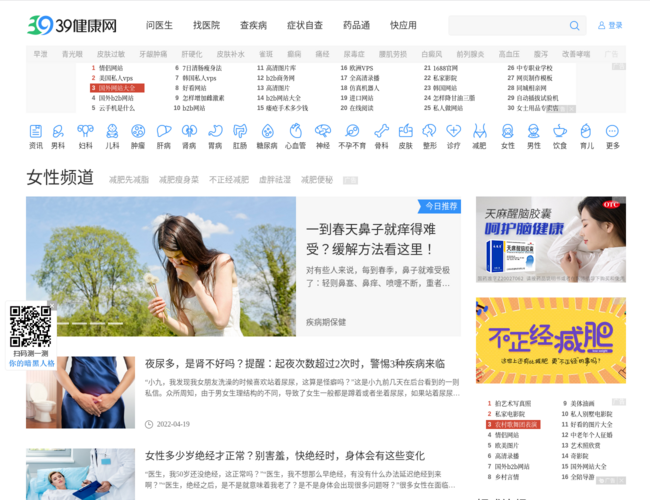The image size is (650, 500).
Task: Open the 皮肤过敏 keyword link
Action: [x=111, y=54]
